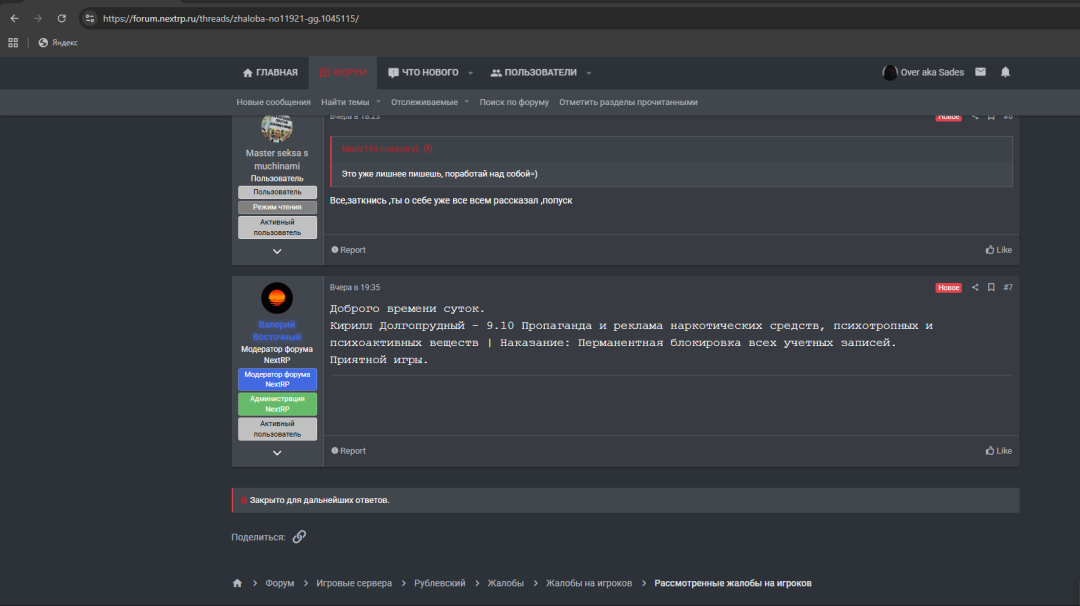Expand the Валерий Восточный profile details chevron
Viewport: 1080px width, 606px height.
click(x=277, y=452)
